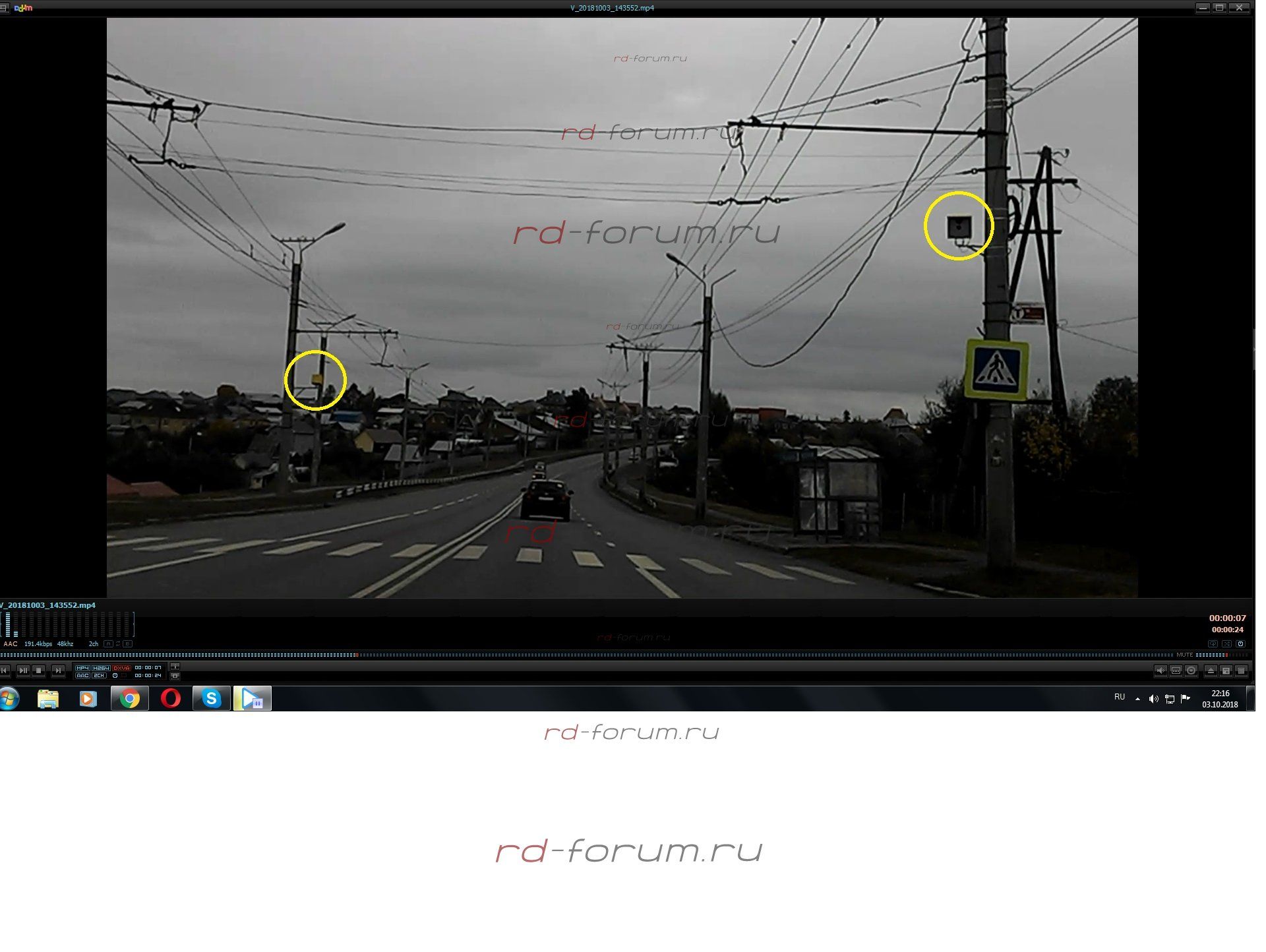Toggle the MUTE label
The height and width of the screenshot is (952, 1266).
click(1185, 655)
